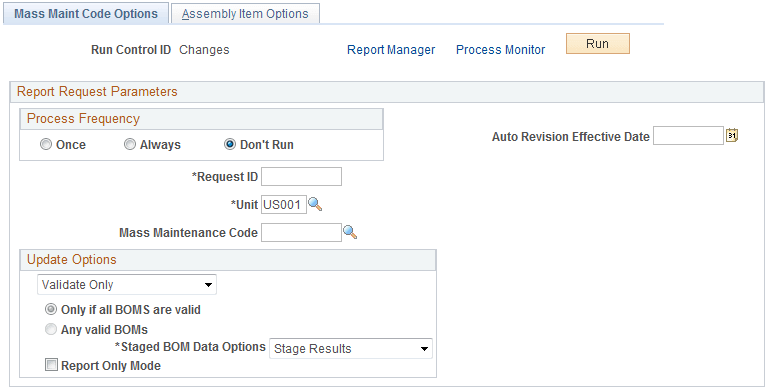Screen dimensions: 774x392
Task: Open the Validate Only update options dropdown
Action: point(127,285)
